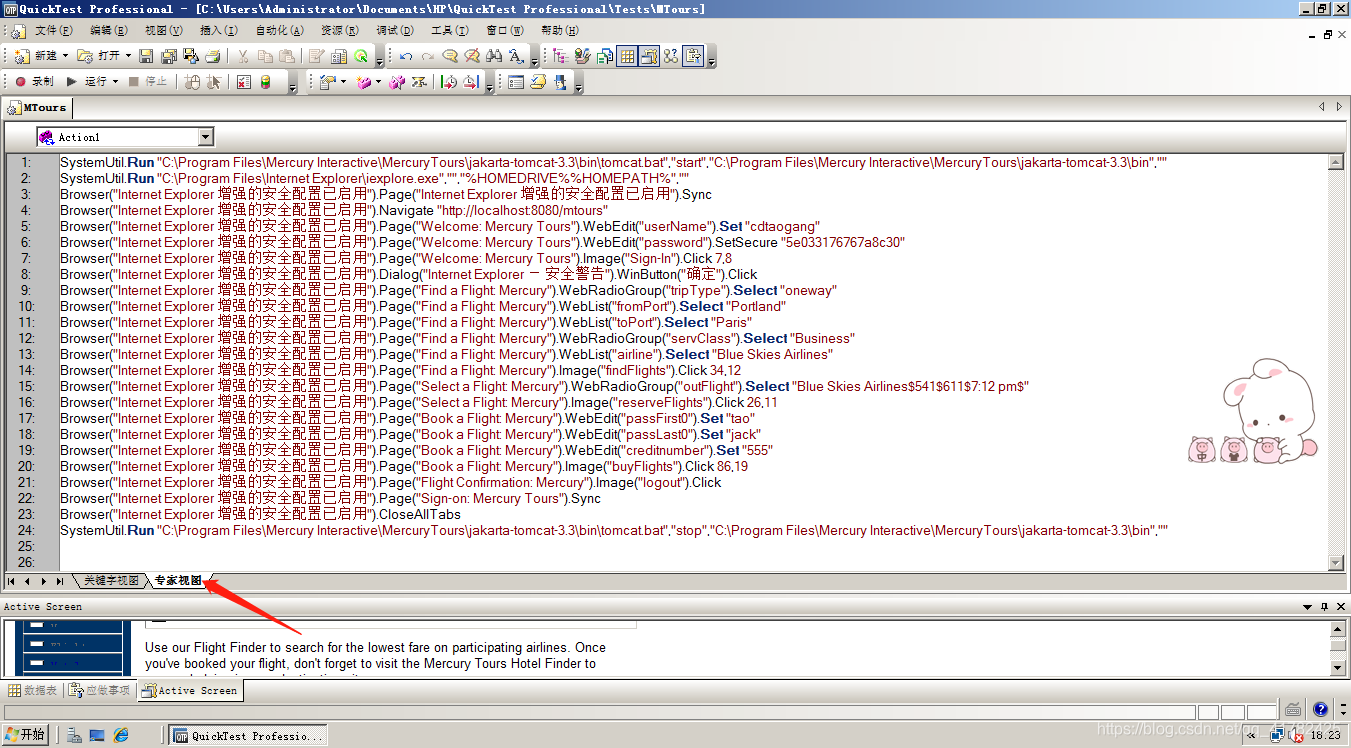
Task: Click the Internet Explorer quick launch icon
Action: click(x=122, y=735)
